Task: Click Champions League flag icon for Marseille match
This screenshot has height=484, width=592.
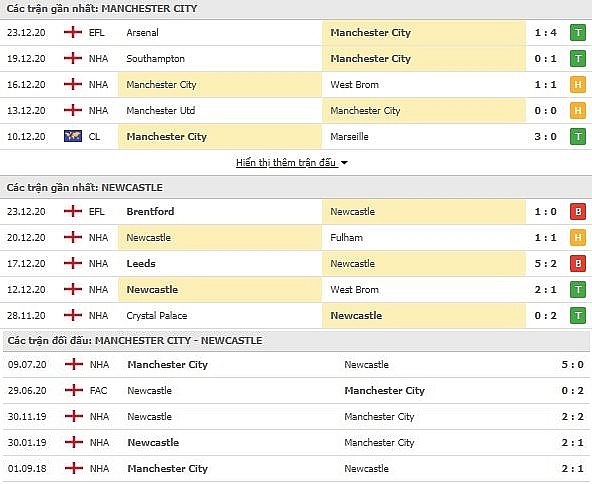Action: [73, 136]
